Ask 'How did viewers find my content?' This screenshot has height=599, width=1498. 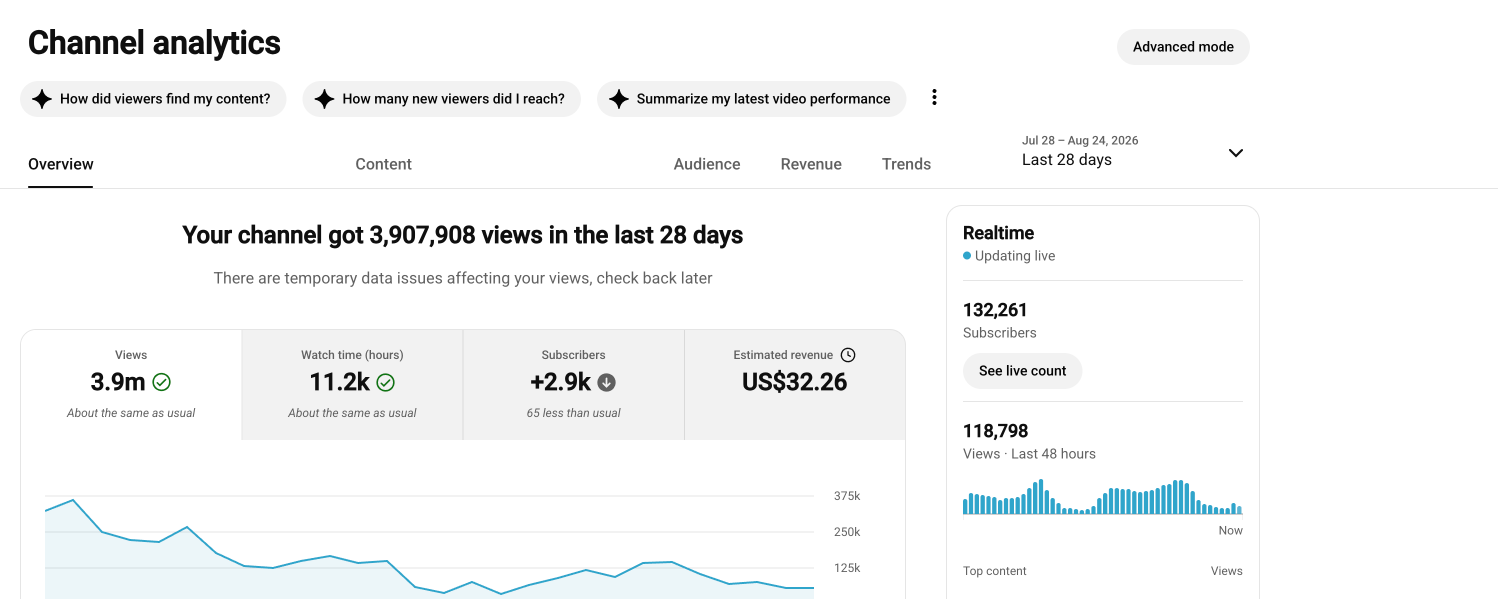point(153,99)
